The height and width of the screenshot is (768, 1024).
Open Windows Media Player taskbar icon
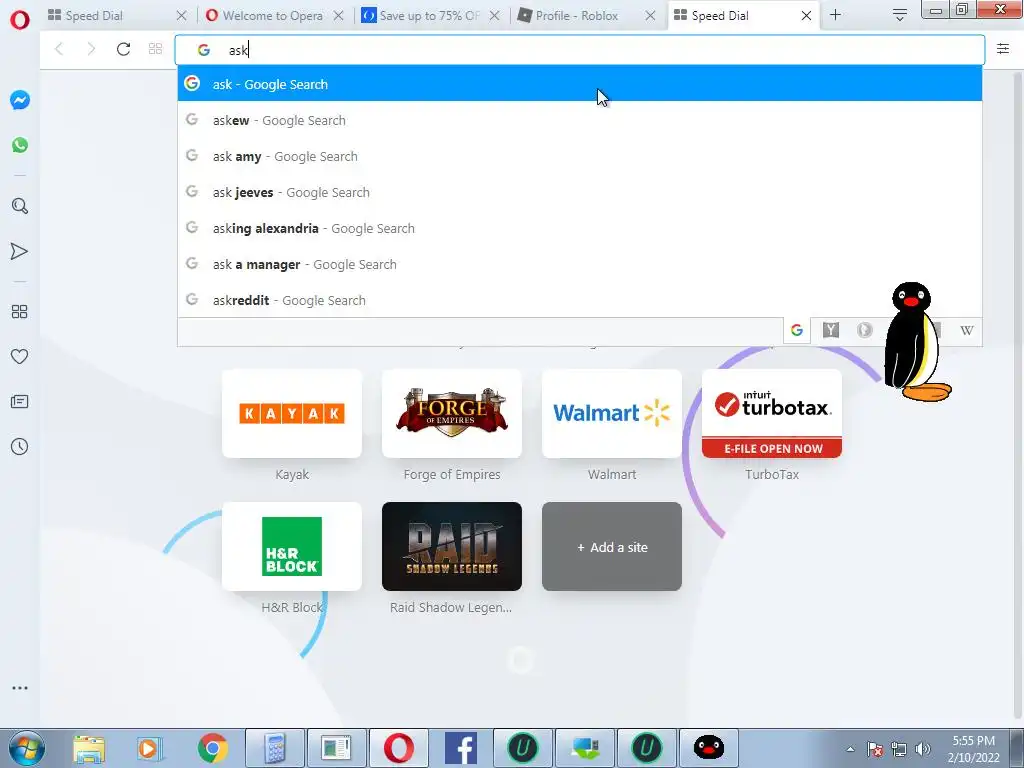150,748
